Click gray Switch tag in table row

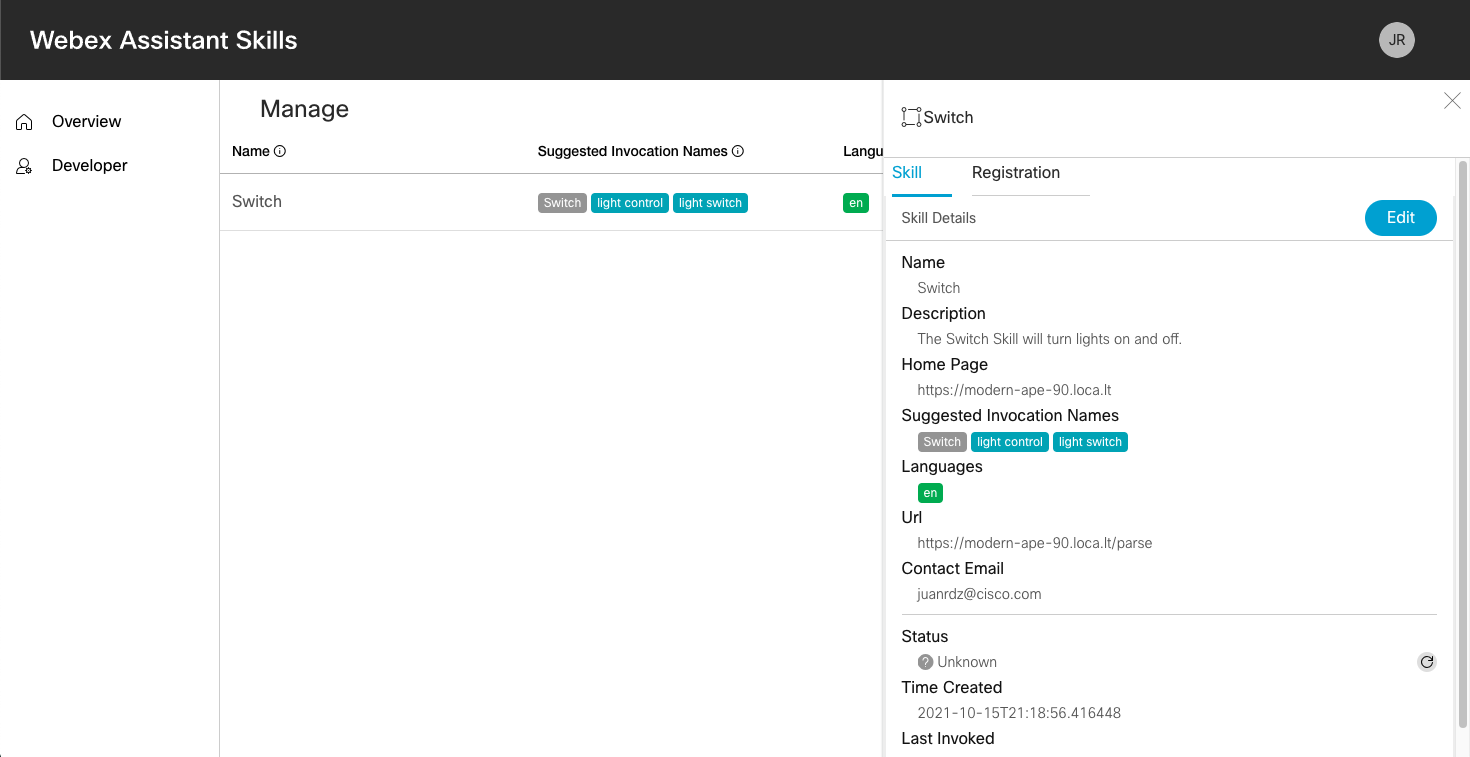[x=562, y=203]
